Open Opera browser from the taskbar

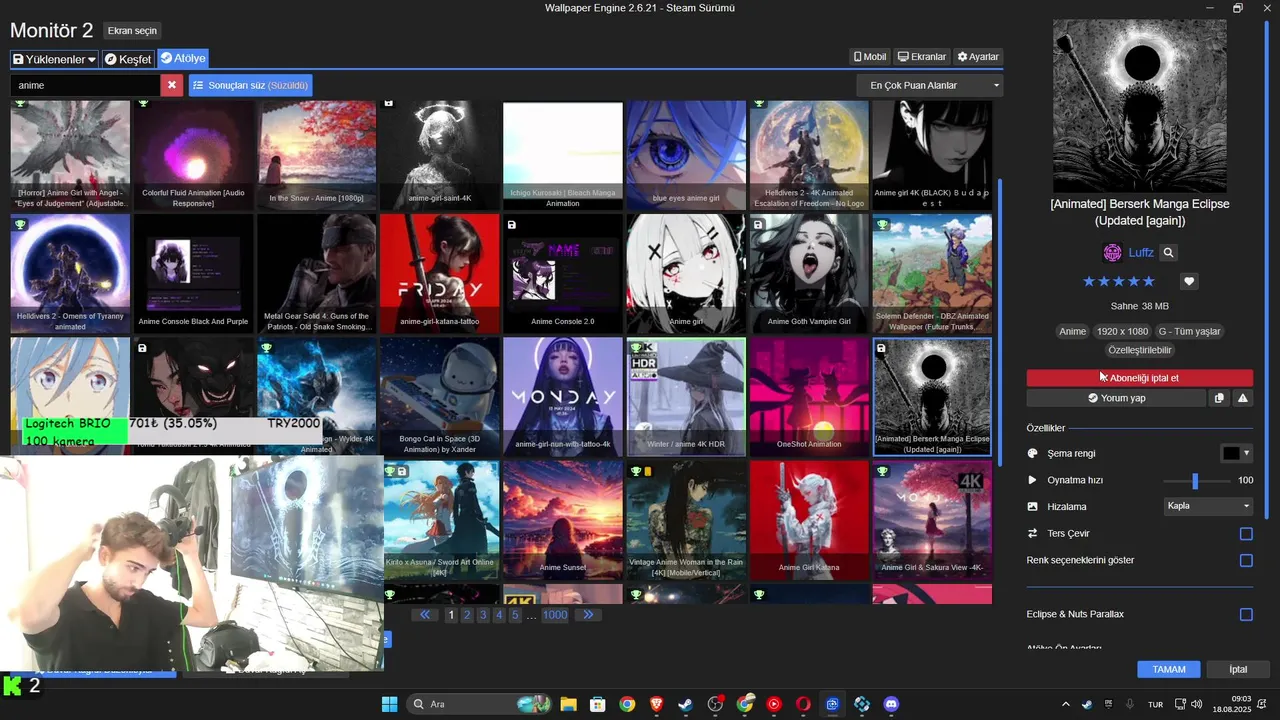tap(803, 704)
